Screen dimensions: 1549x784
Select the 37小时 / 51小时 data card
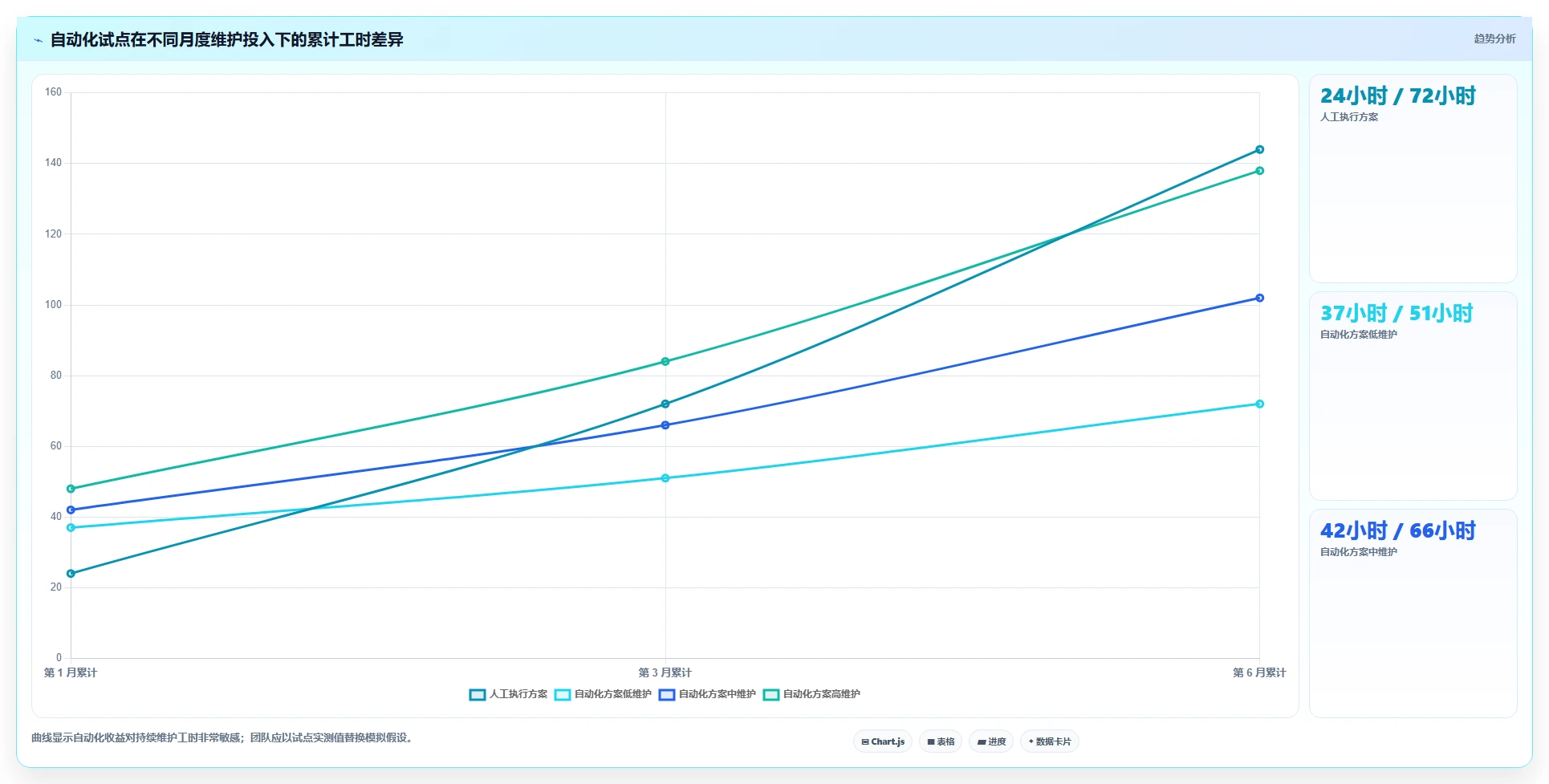1413,396
